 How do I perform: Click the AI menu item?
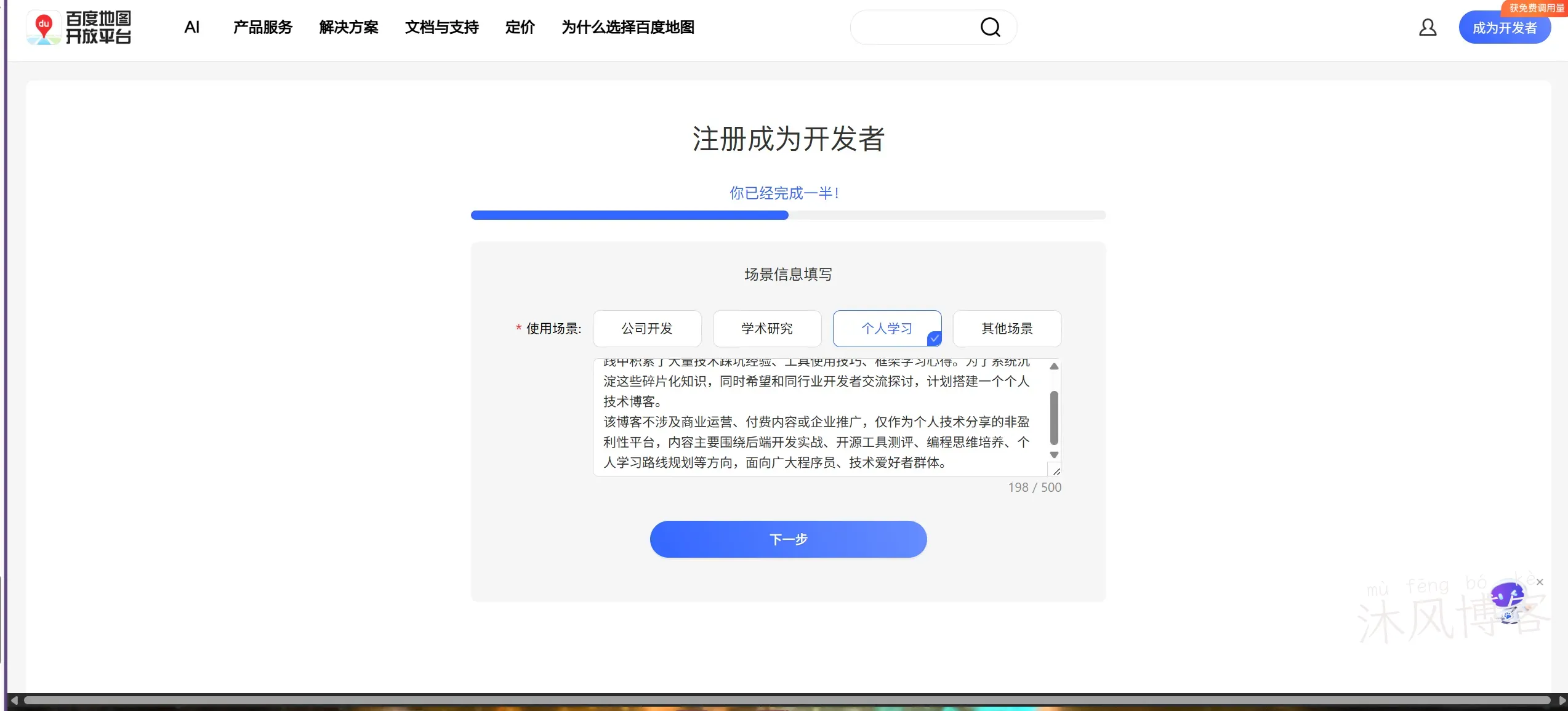(191, 27)
